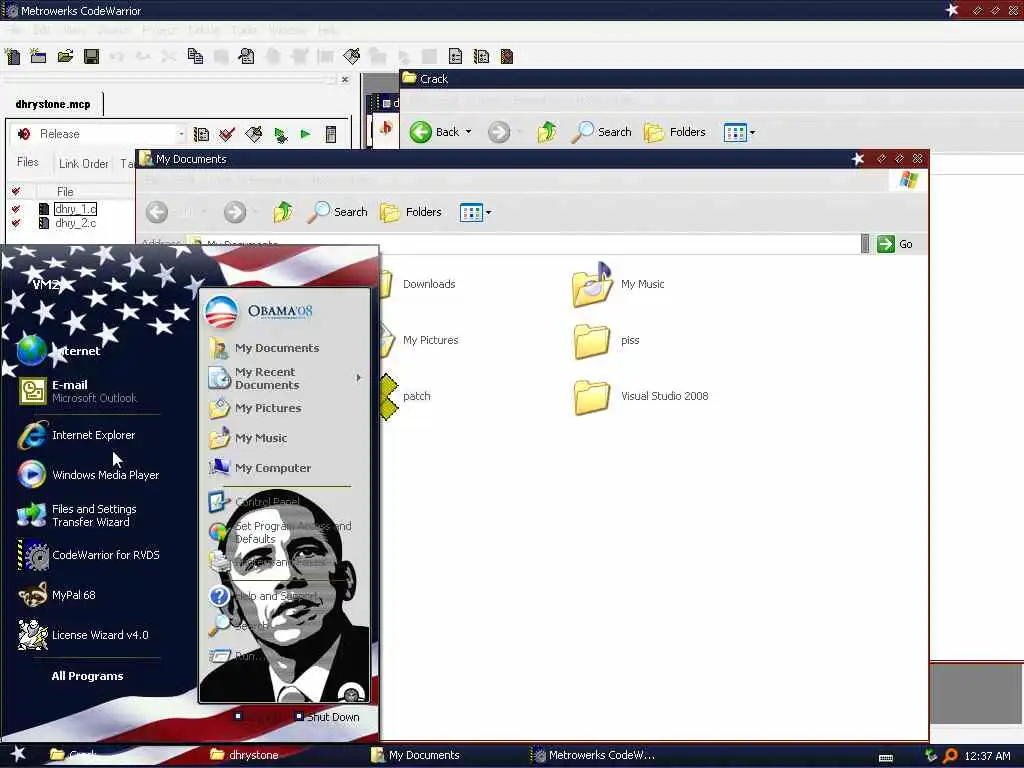Click Search button in Crack window toolbar
This screenshot has width=1024, height=768.
[601, 132]
